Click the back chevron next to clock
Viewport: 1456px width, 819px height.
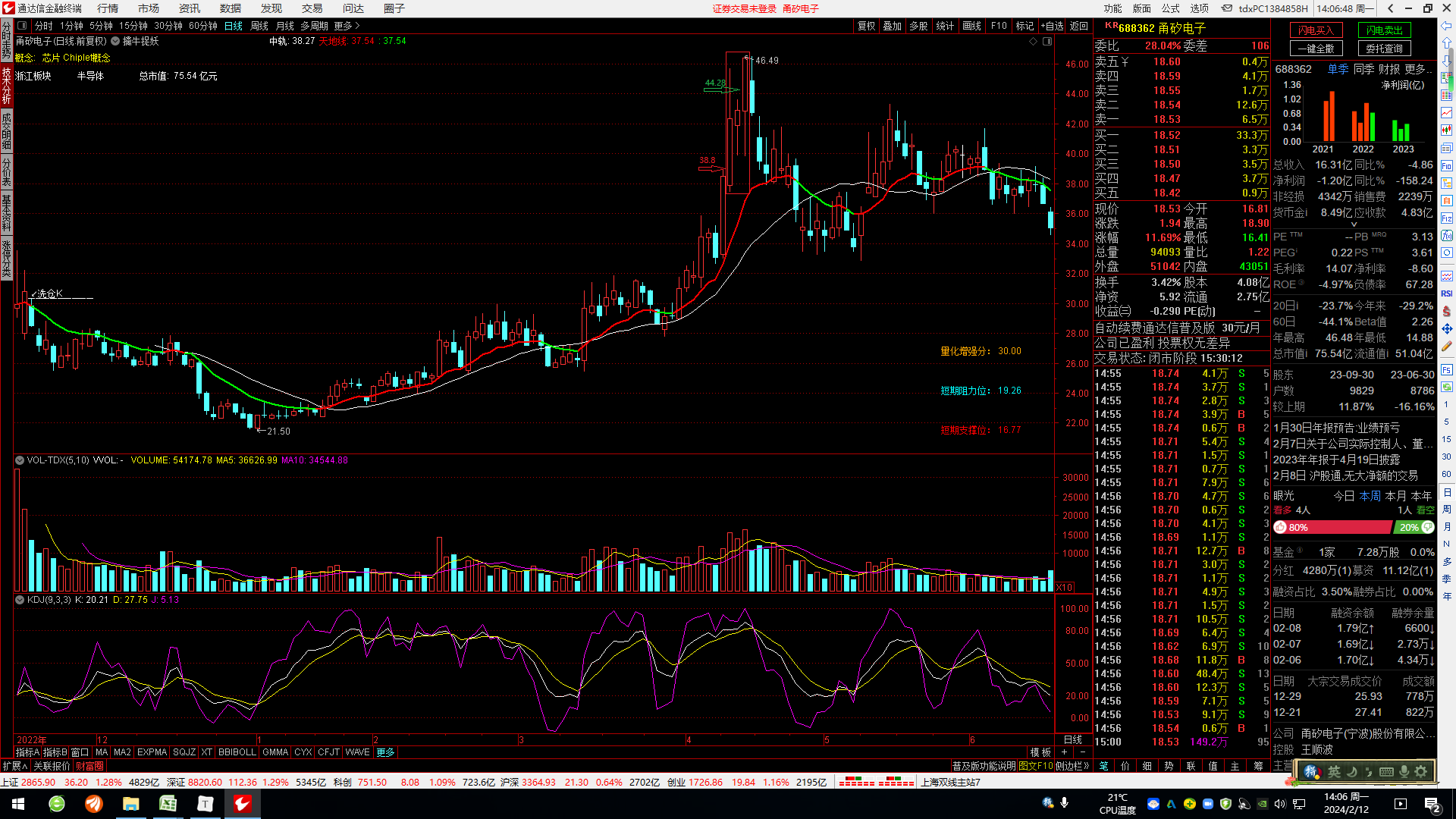point(1391,8)
